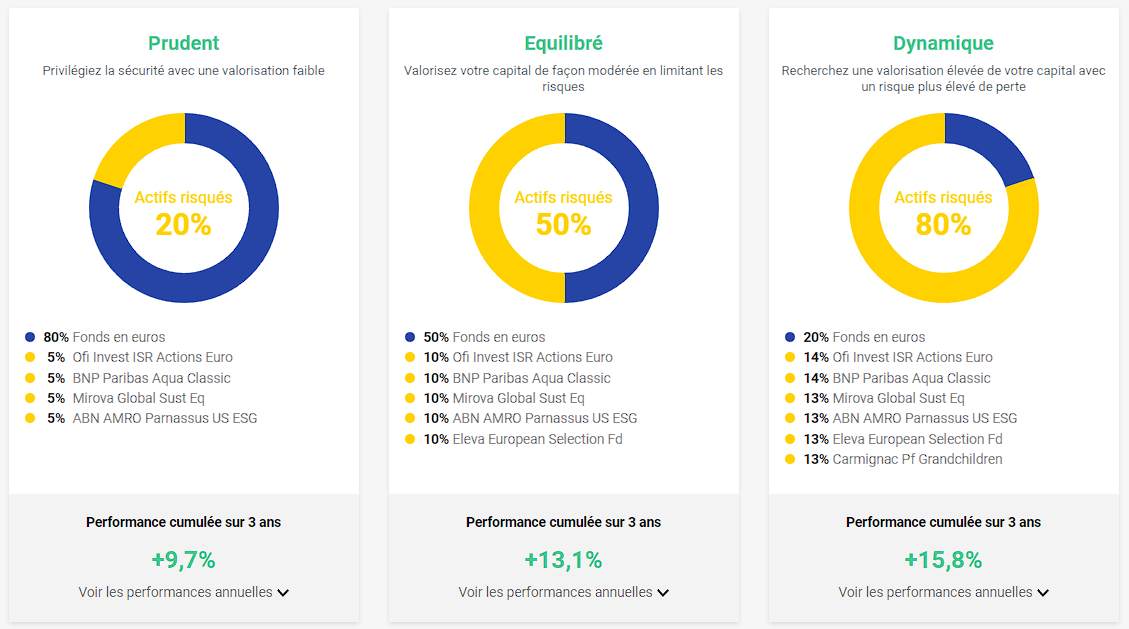Expand annual performances under Prudent profile
1129x629 pixels.
[x=184, y=592]
